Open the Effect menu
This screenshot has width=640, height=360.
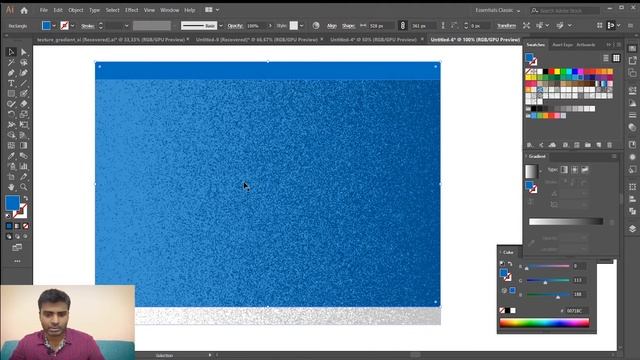point(131,10)
